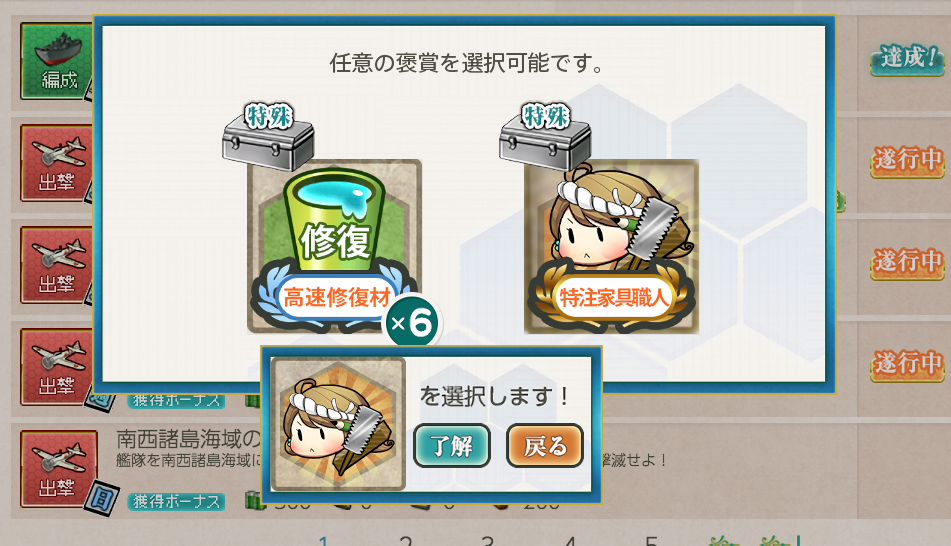Choose the 特注家具職人 furniture fairy reward

point(611,246)
